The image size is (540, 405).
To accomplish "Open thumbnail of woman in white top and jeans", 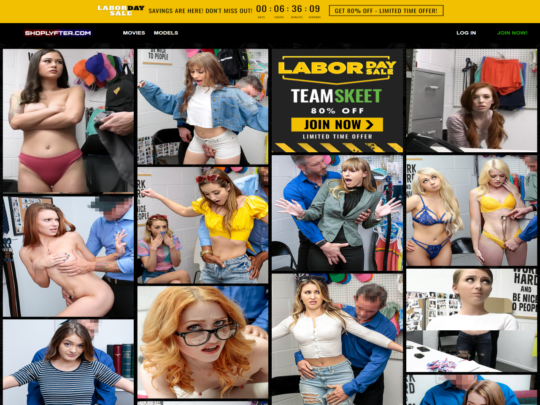I will click(x=337, y=339).
